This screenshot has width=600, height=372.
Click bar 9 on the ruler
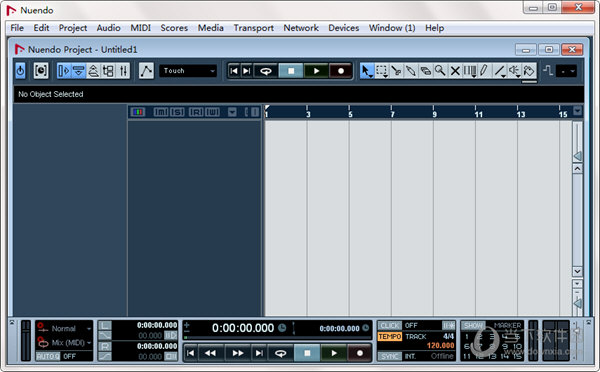[434, 114]
